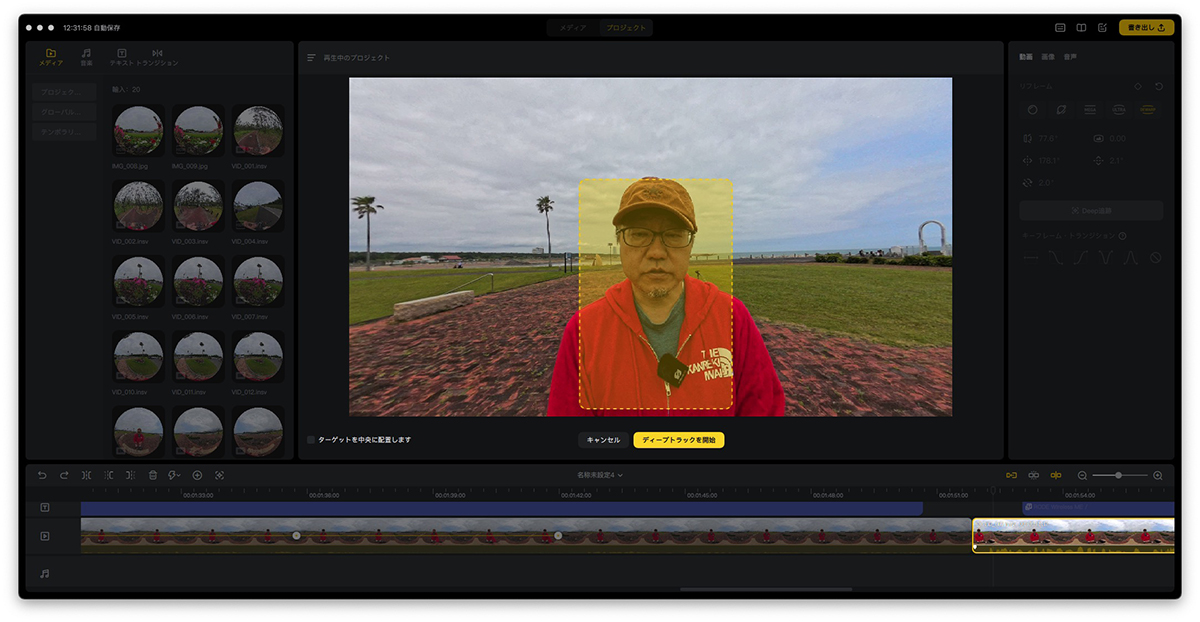
Task: Click the 書き出し export button
Action: click(x=1146, y=28)
